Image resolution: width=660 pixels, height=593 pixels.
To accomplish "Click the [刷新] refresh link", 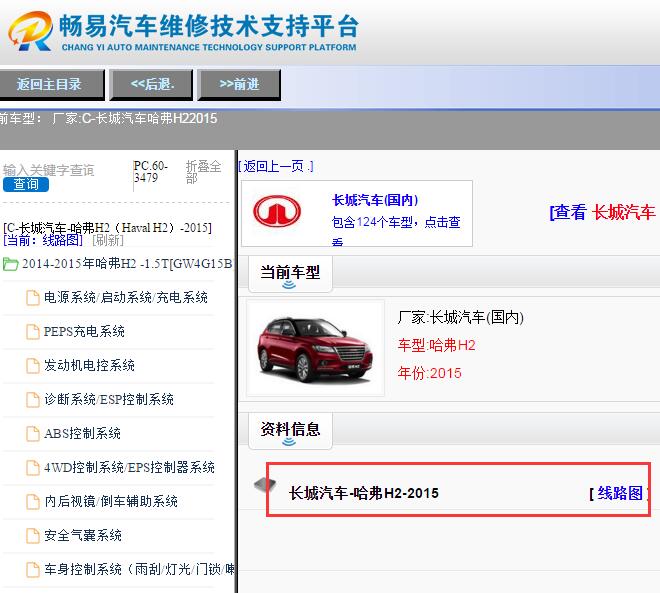I will 108,240.
